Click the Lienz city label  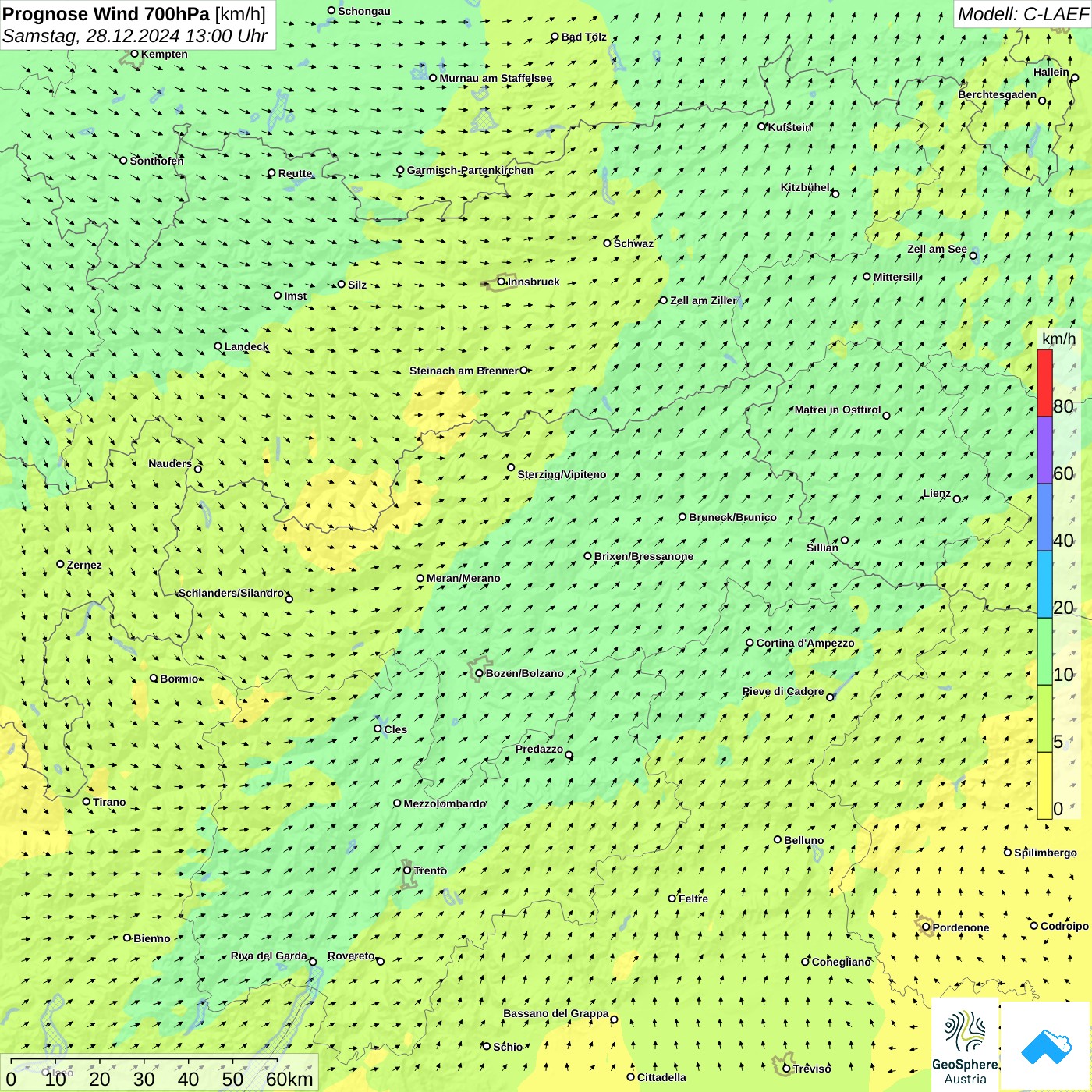click(937, 493)
